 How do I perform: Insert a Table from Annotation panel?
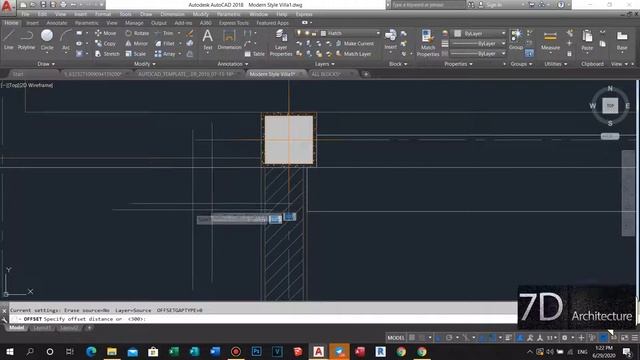(255, 53)
